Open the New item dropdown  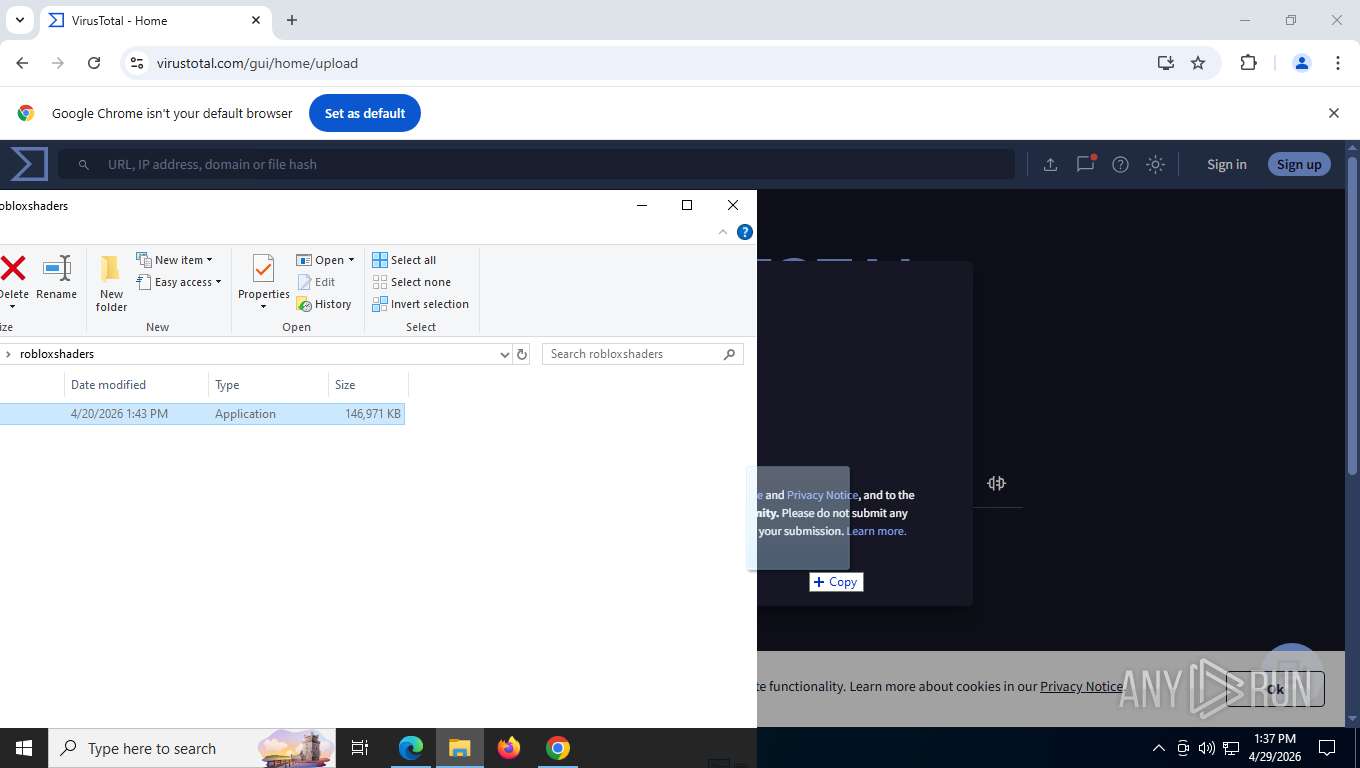pyautogui.click(x=174, y=260)
